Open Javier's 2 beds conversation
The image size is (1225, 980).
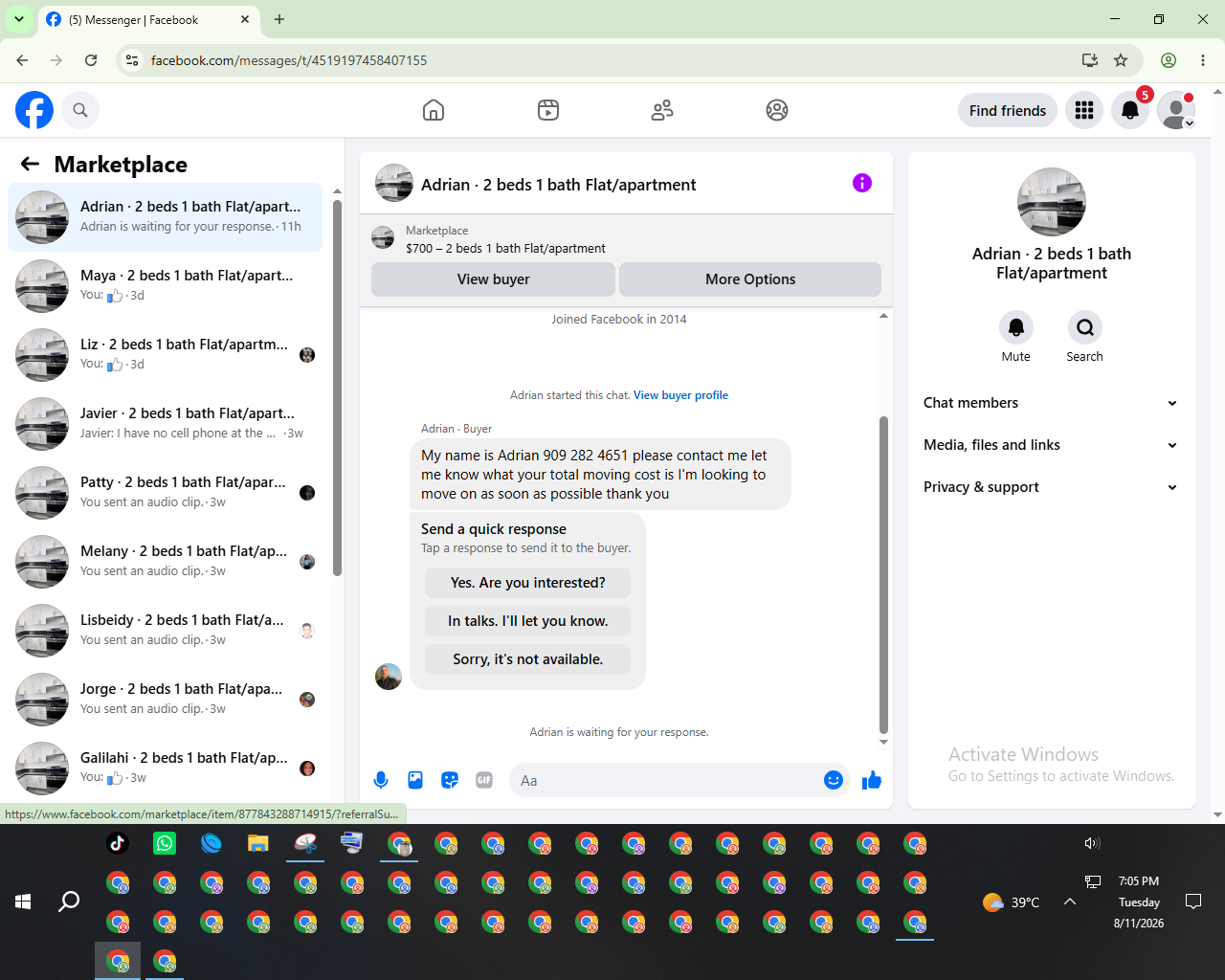point(165,424)
